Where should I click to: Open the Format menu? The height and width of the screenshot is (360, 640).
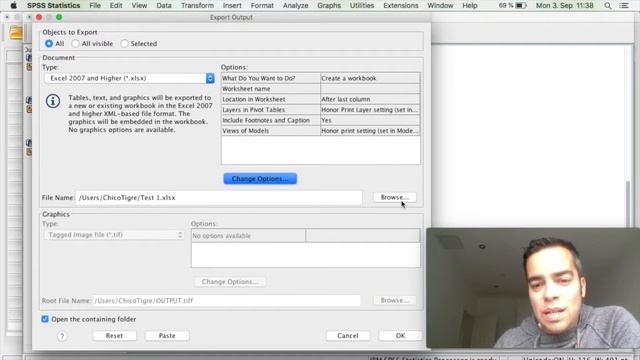coord(262,5)
